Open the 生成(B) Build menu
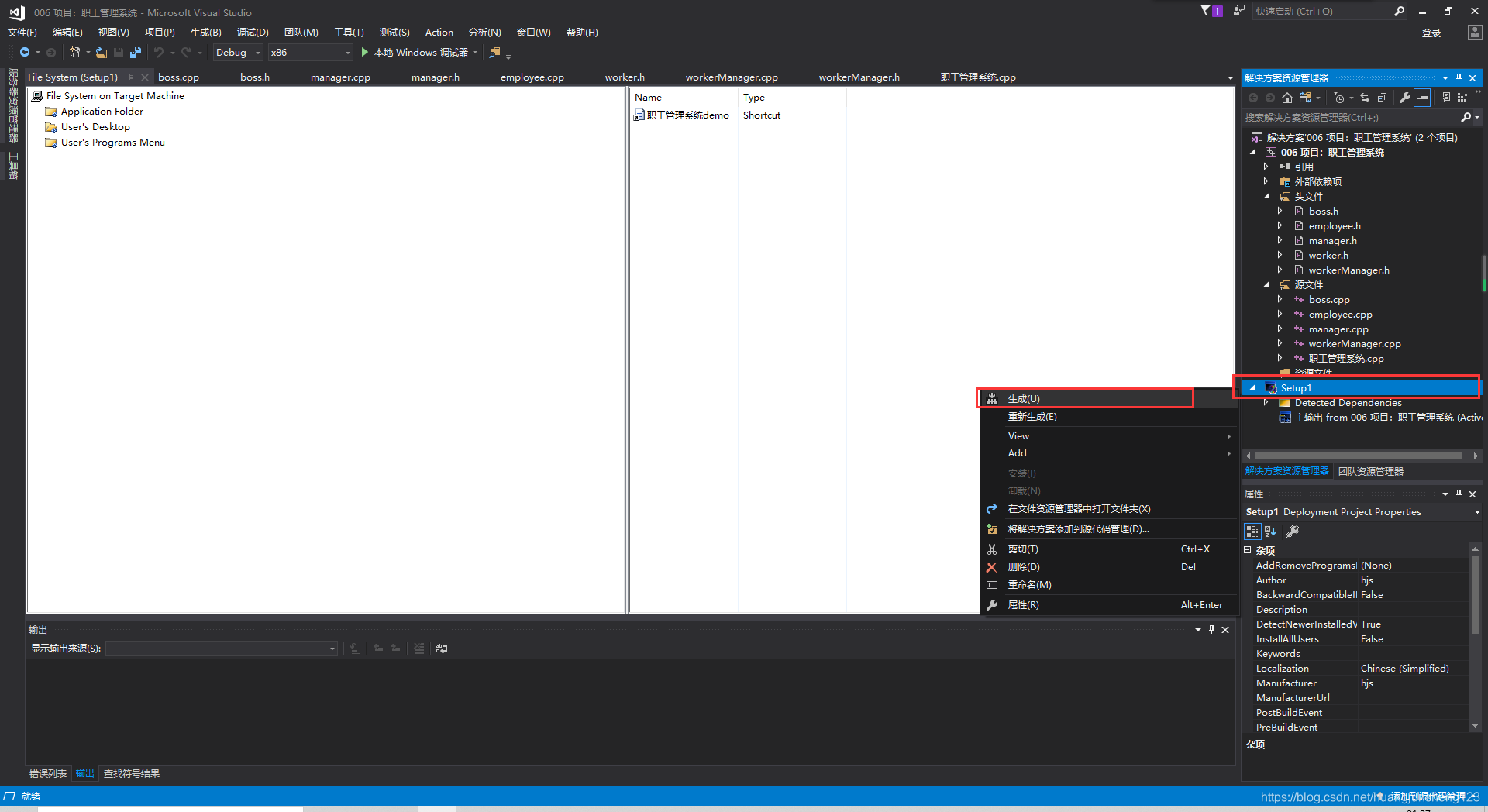Image resolution: width=1488 pixels, height=812 pixels. tap(206, 33)
